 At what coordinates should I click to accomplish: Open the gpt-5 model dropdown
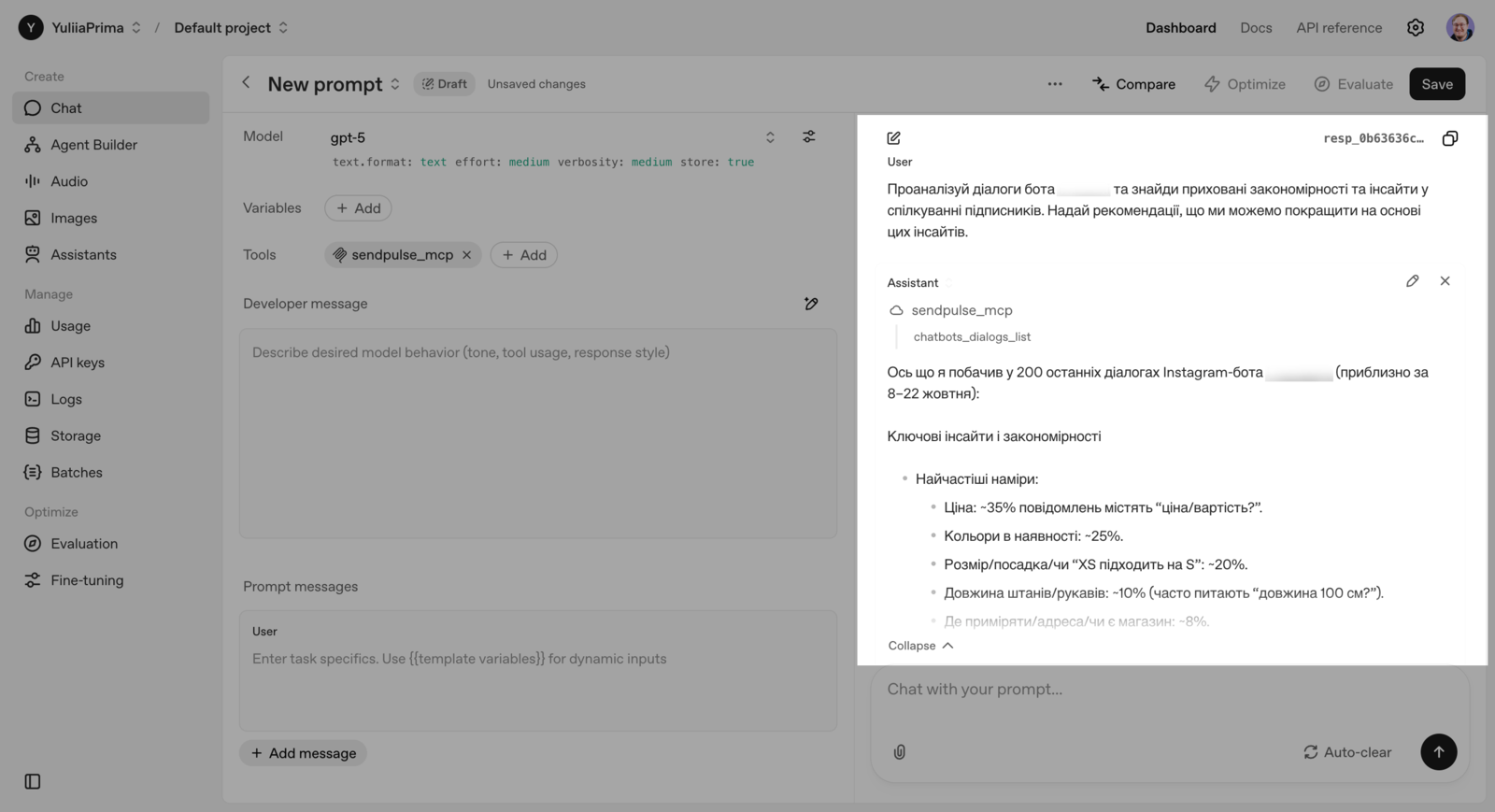pyautogui.click(x=551, y=137)
